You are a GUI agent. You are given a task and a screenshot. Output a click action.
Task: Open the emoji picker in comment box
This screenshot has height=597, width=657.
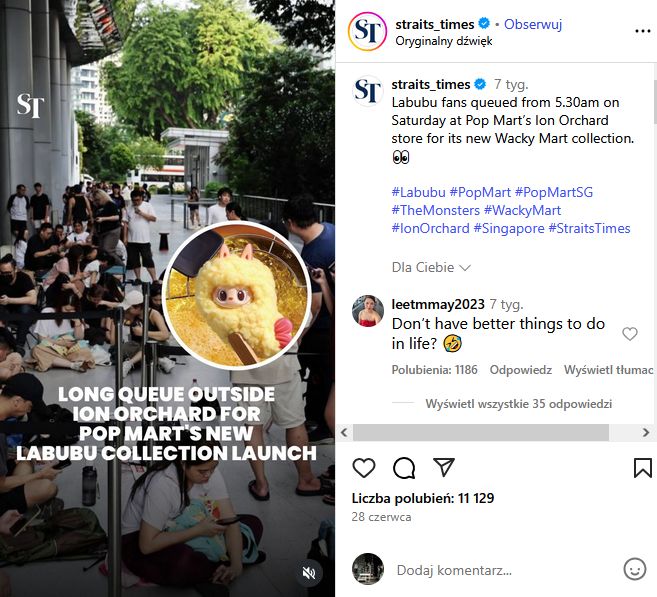pyautogui.click(x=634, y=569)
